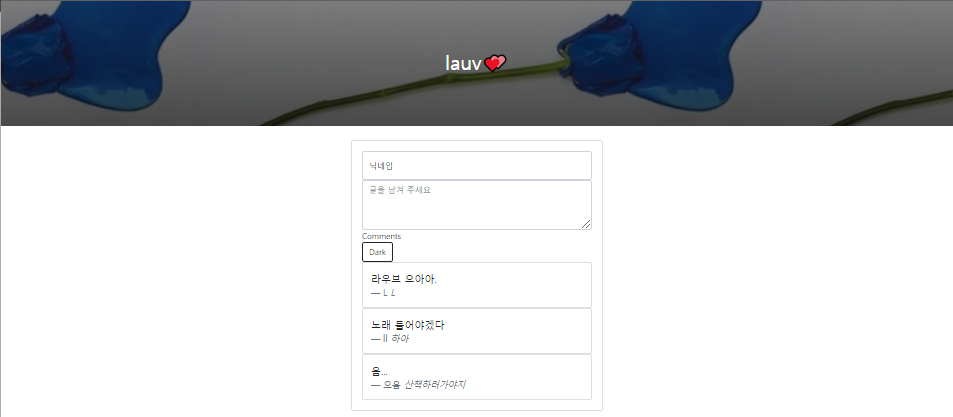Image resolution: width=953 pixels, height=417 pixels.
Task: Click the 'lauv' page title text
Action: [463, 63]
